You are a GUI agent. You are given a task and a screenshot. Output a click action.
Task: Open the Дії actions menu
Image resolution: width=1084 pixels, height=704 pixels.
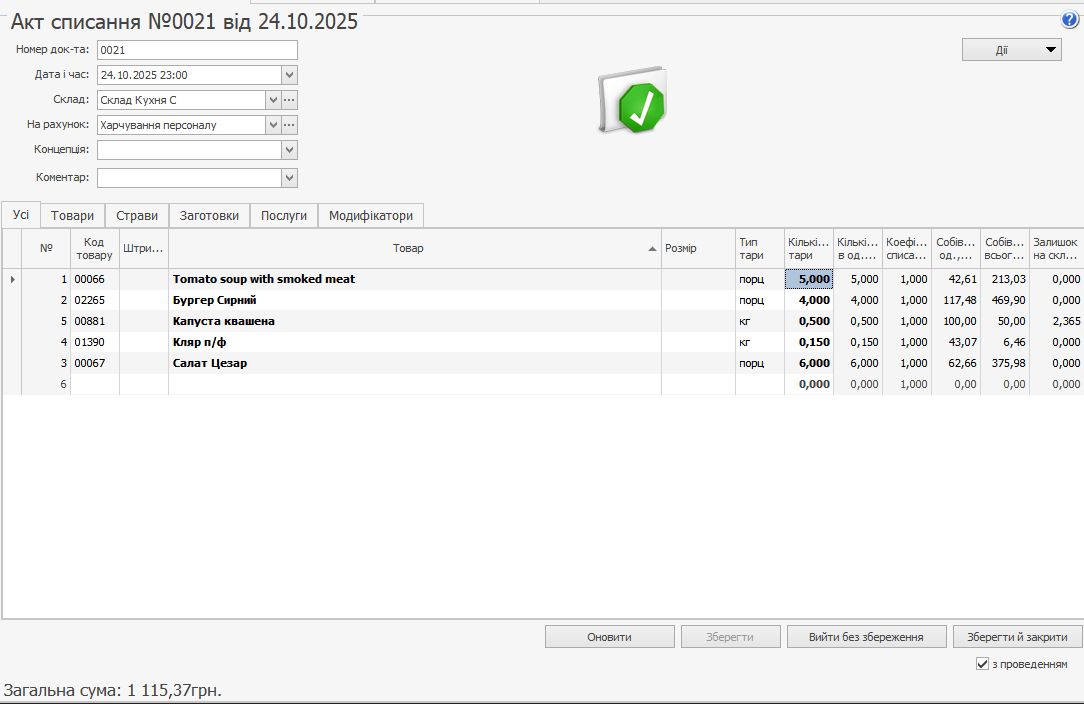[1011, 49]
